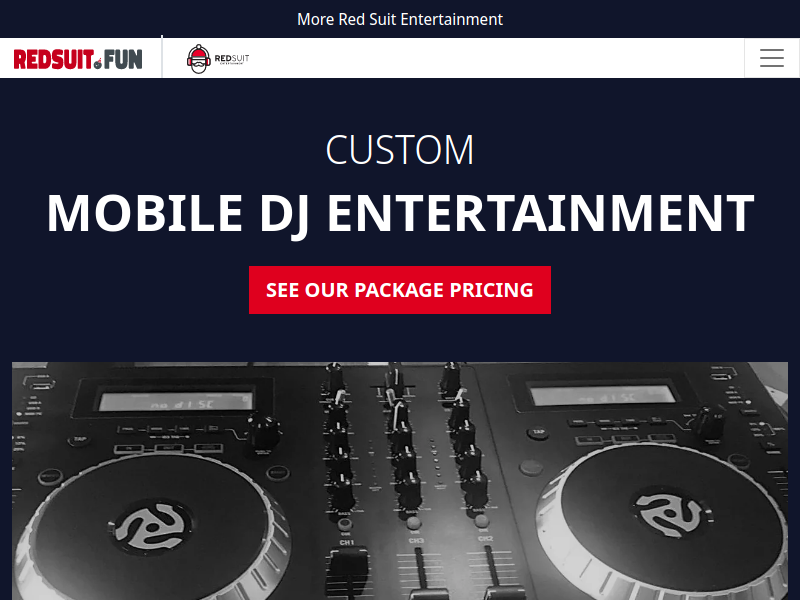
Task: Click the center column of mixer knobs
Action: [x=403, y=439]
